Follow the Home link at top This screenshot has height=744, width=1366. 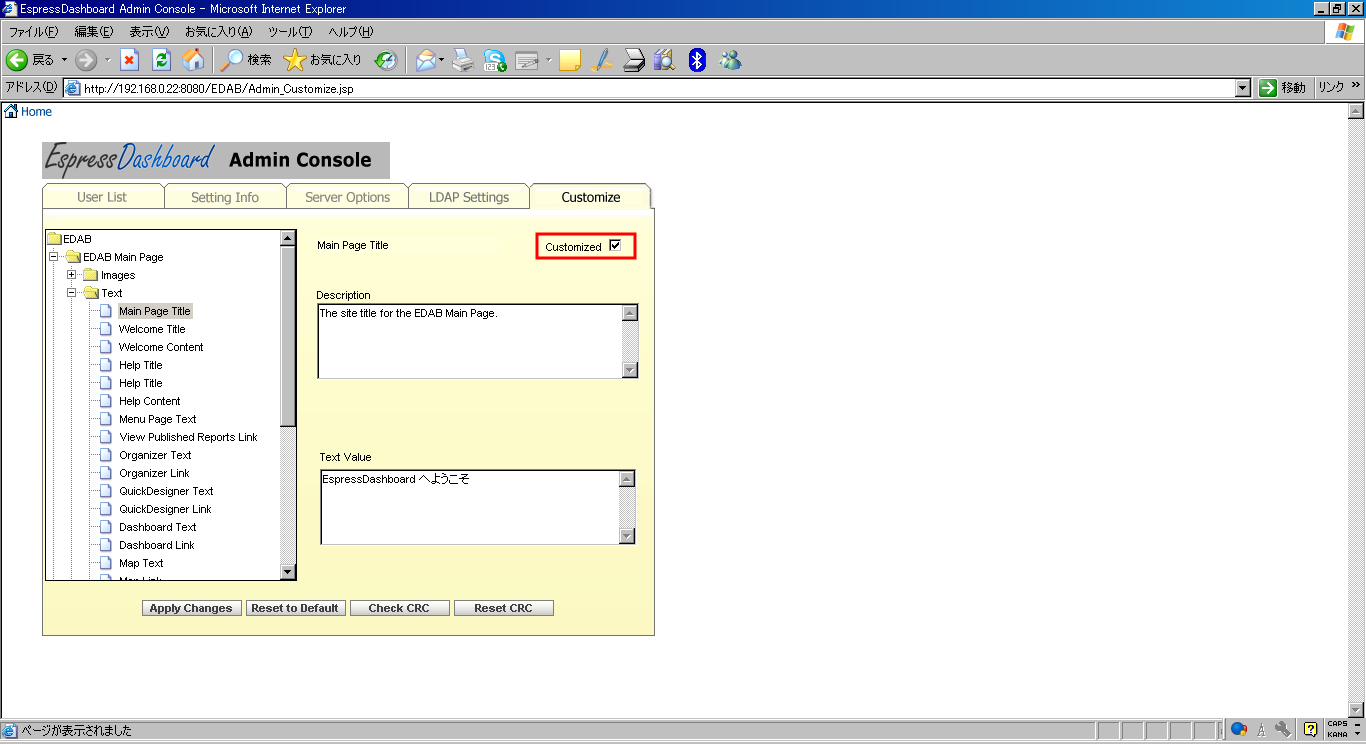(36, 111)
